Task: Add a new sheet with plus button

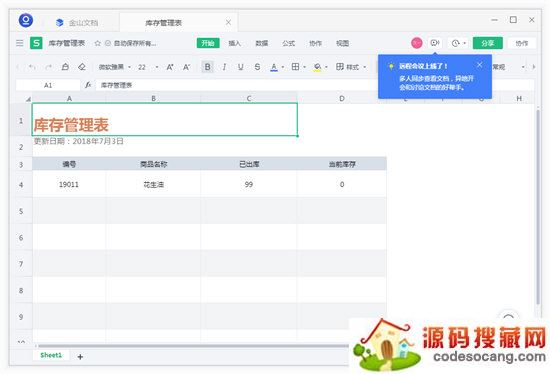Action: coord(80,357)
